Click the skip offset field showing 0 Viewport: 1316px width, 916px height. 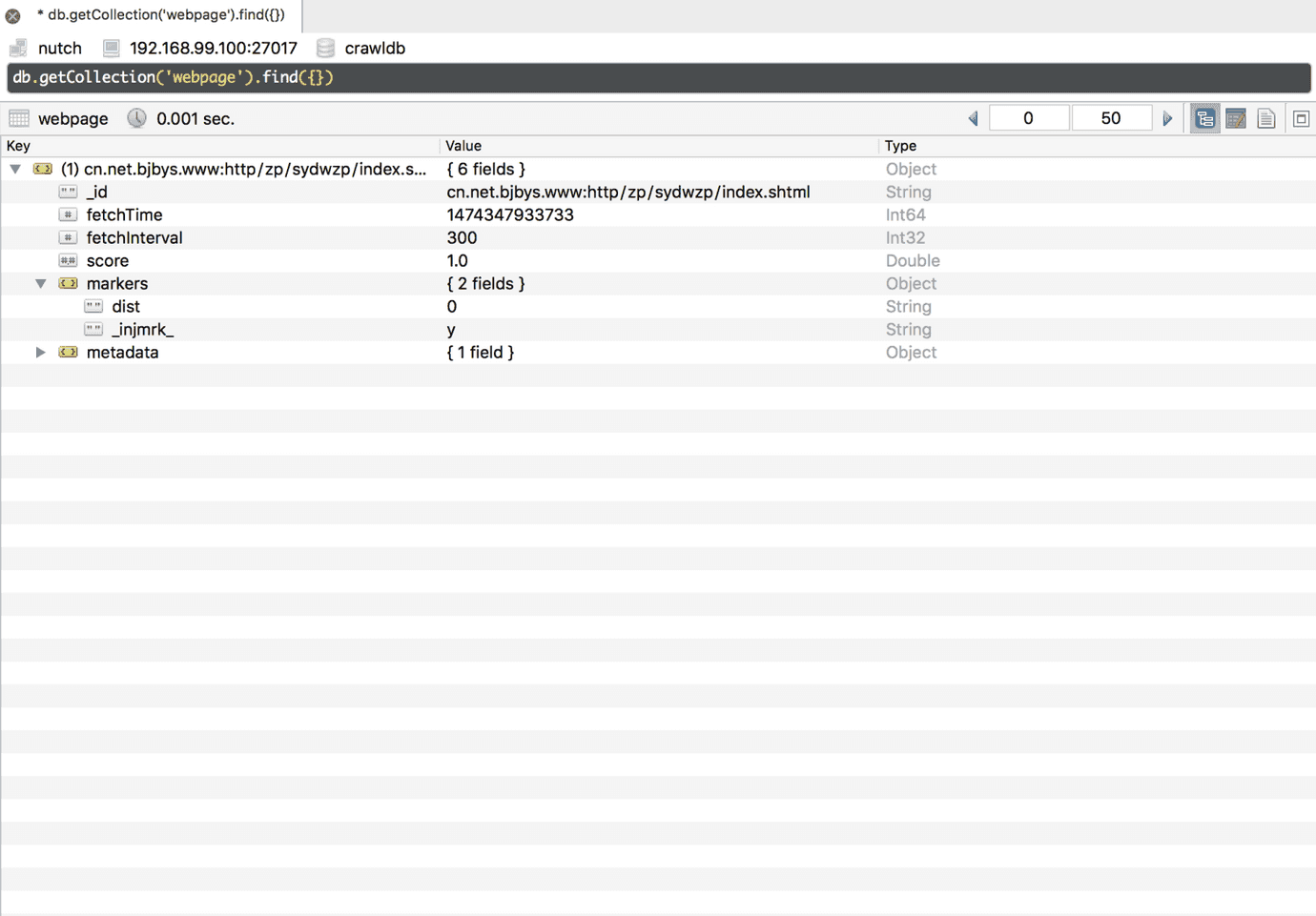(1028, 118)
